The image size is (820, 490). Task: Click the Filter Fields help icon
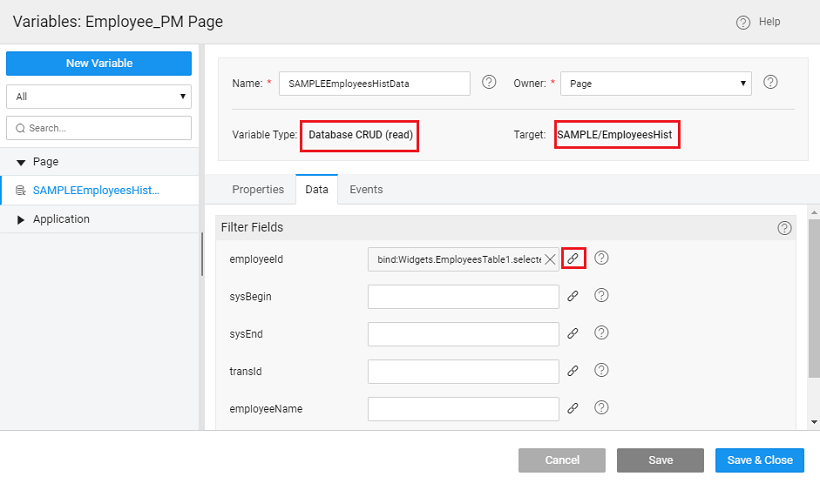coord(784,228)
